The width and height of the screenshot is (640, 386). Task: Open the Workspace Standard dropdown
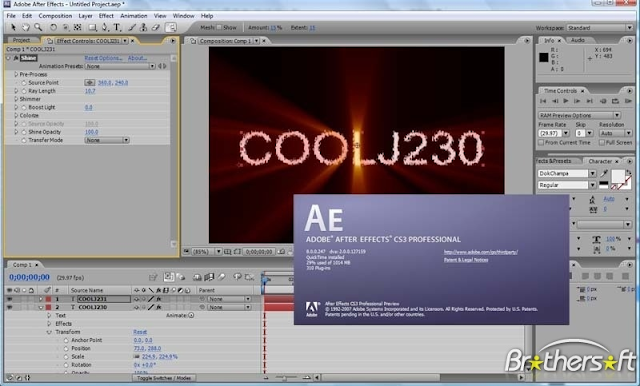point(599,28)
